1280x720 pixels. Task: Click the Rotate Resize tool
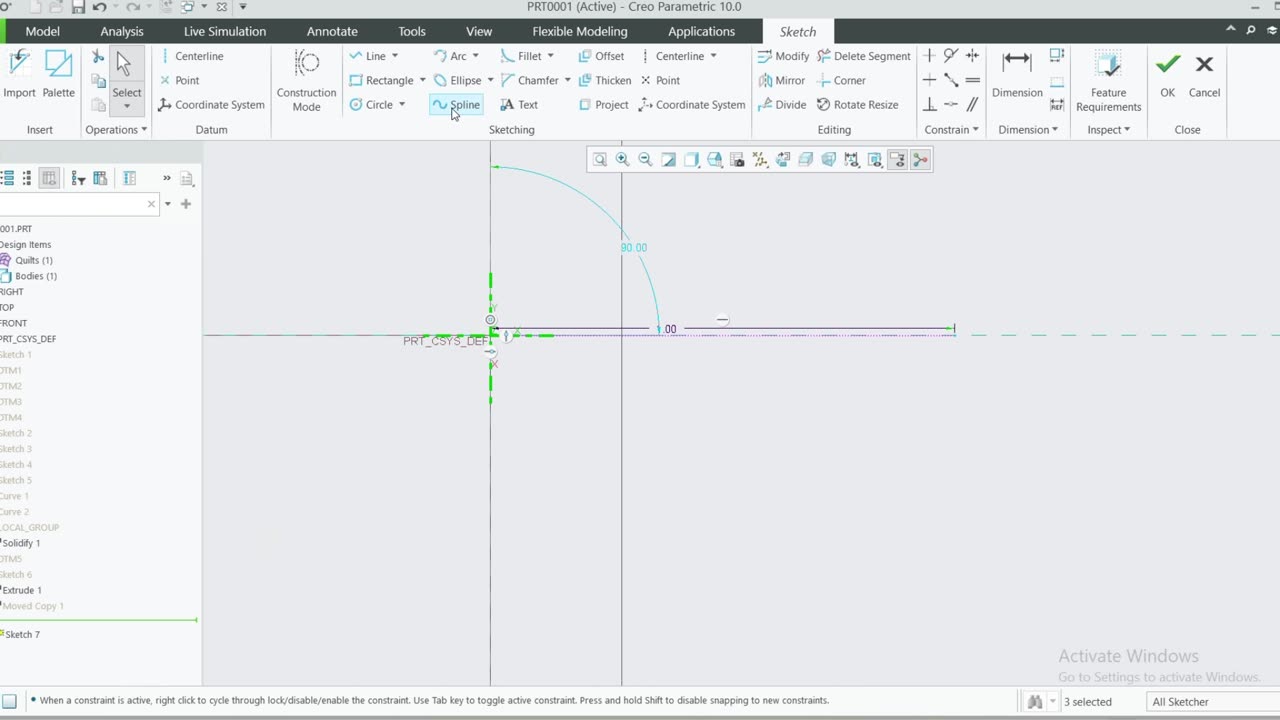click(x=857, y=104)
